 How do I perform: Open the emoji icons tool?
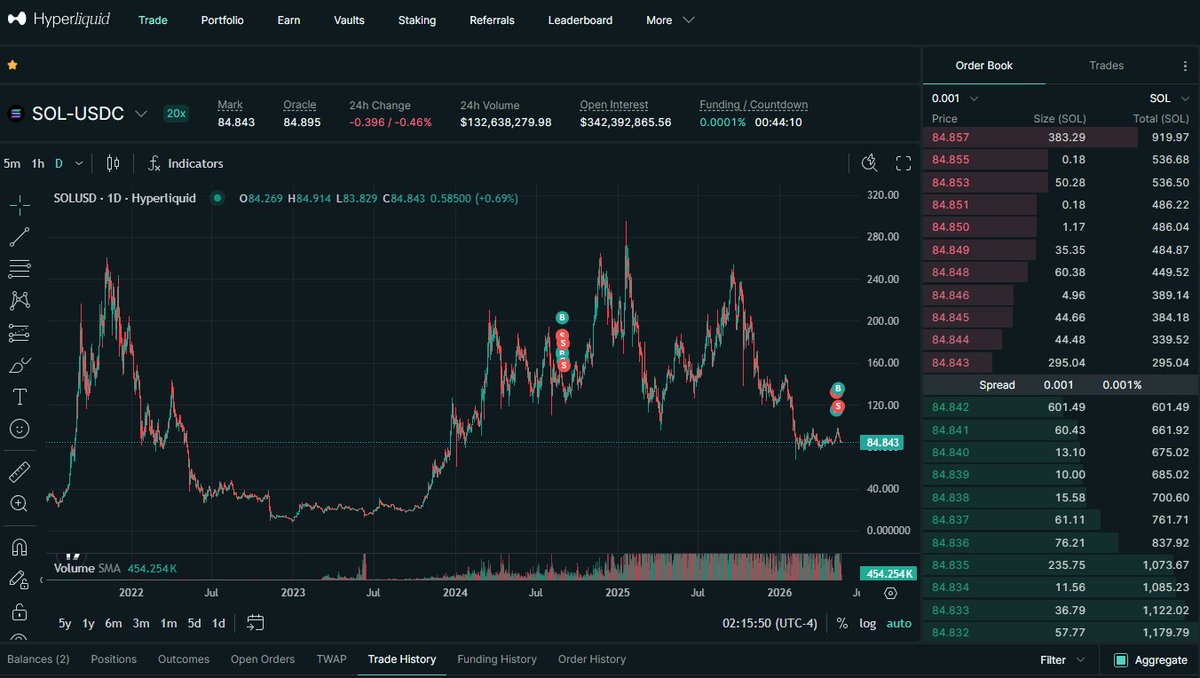coord(19,429)
